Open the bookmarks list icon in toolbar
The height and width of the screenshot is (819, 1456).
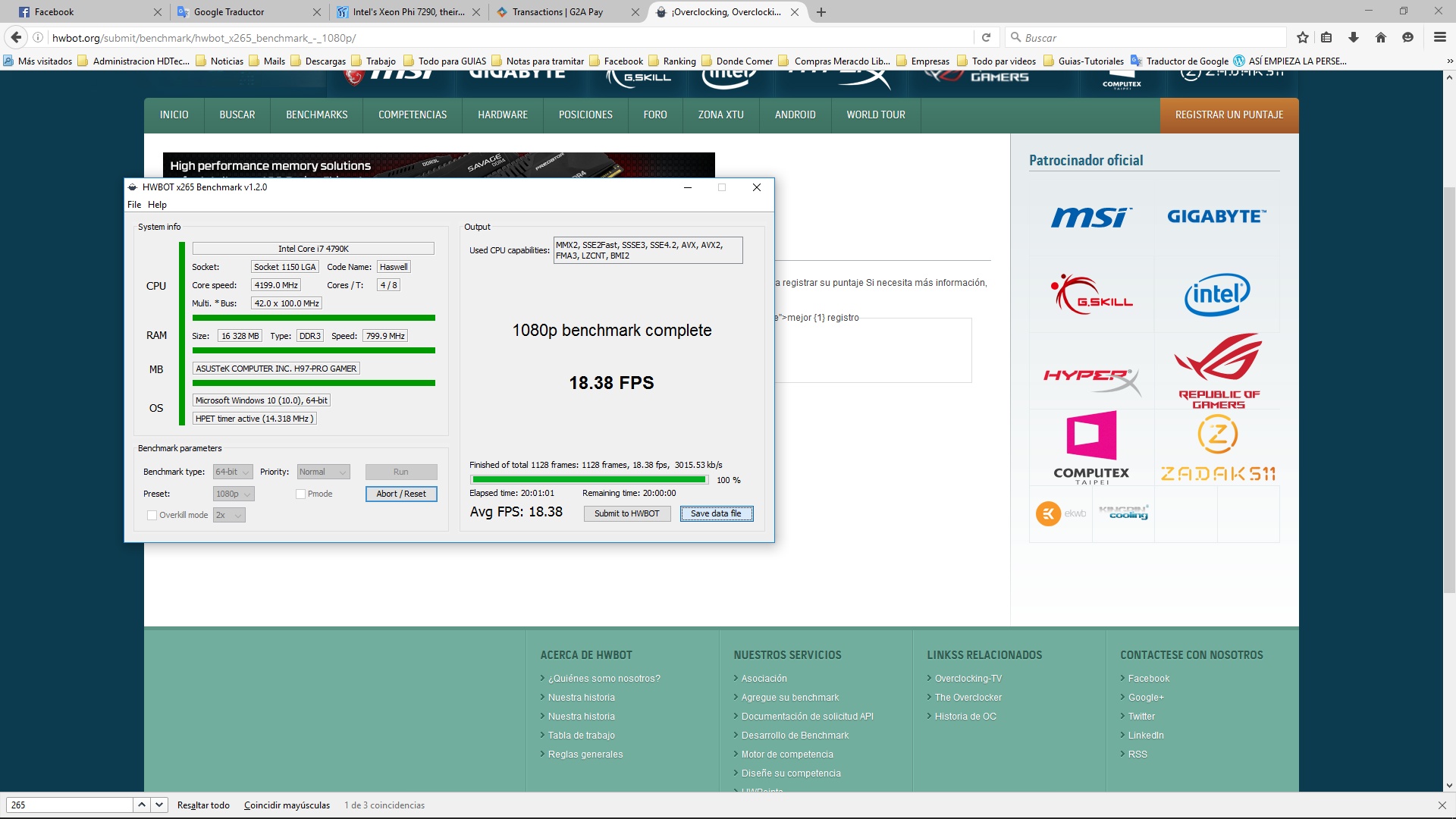click(1326, 37)
